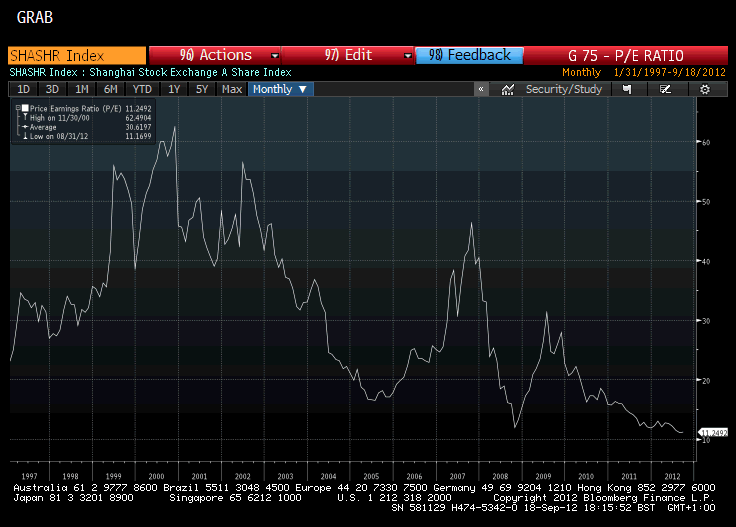Click the 2000 year label on axis

[156, 476]
